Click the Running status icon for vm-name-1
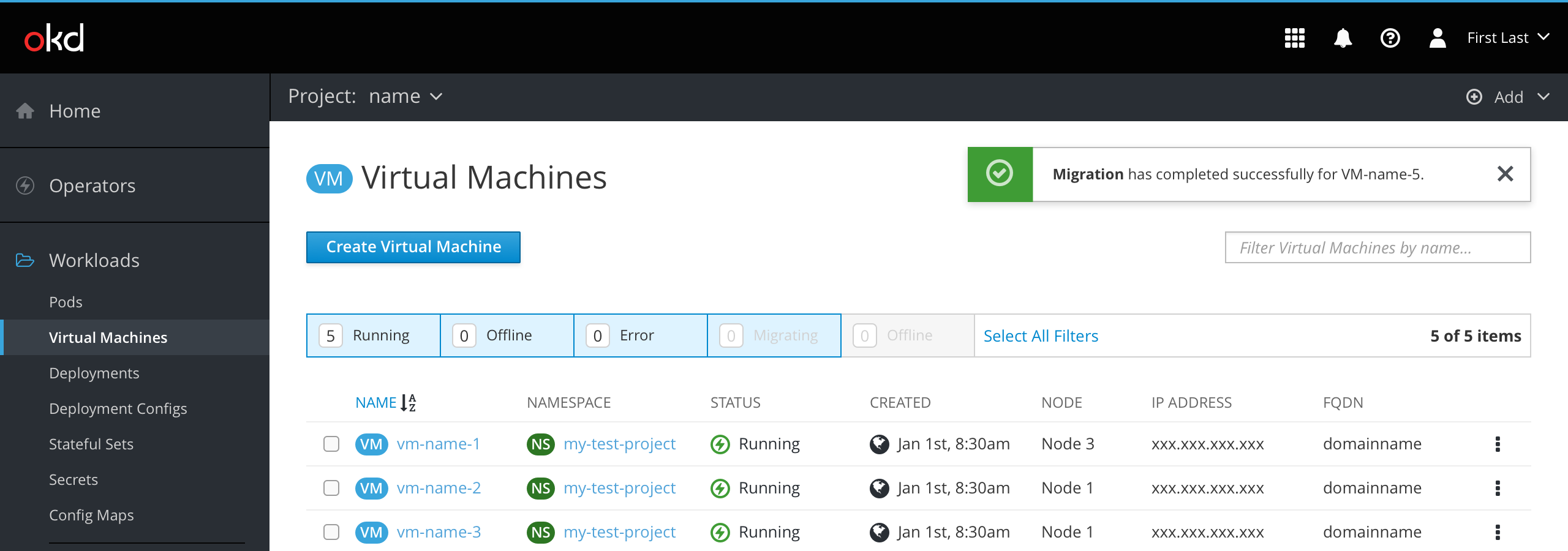 tap(720, 444)
